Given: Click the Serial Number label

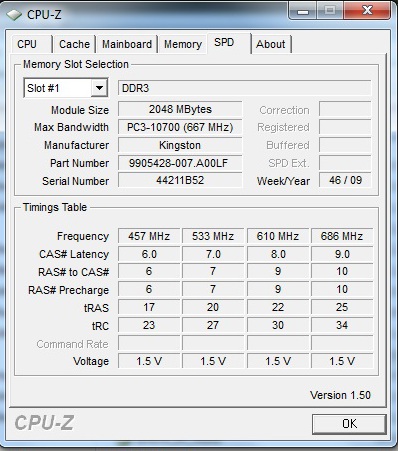Looking at the screenshot, I should [75, 181].
